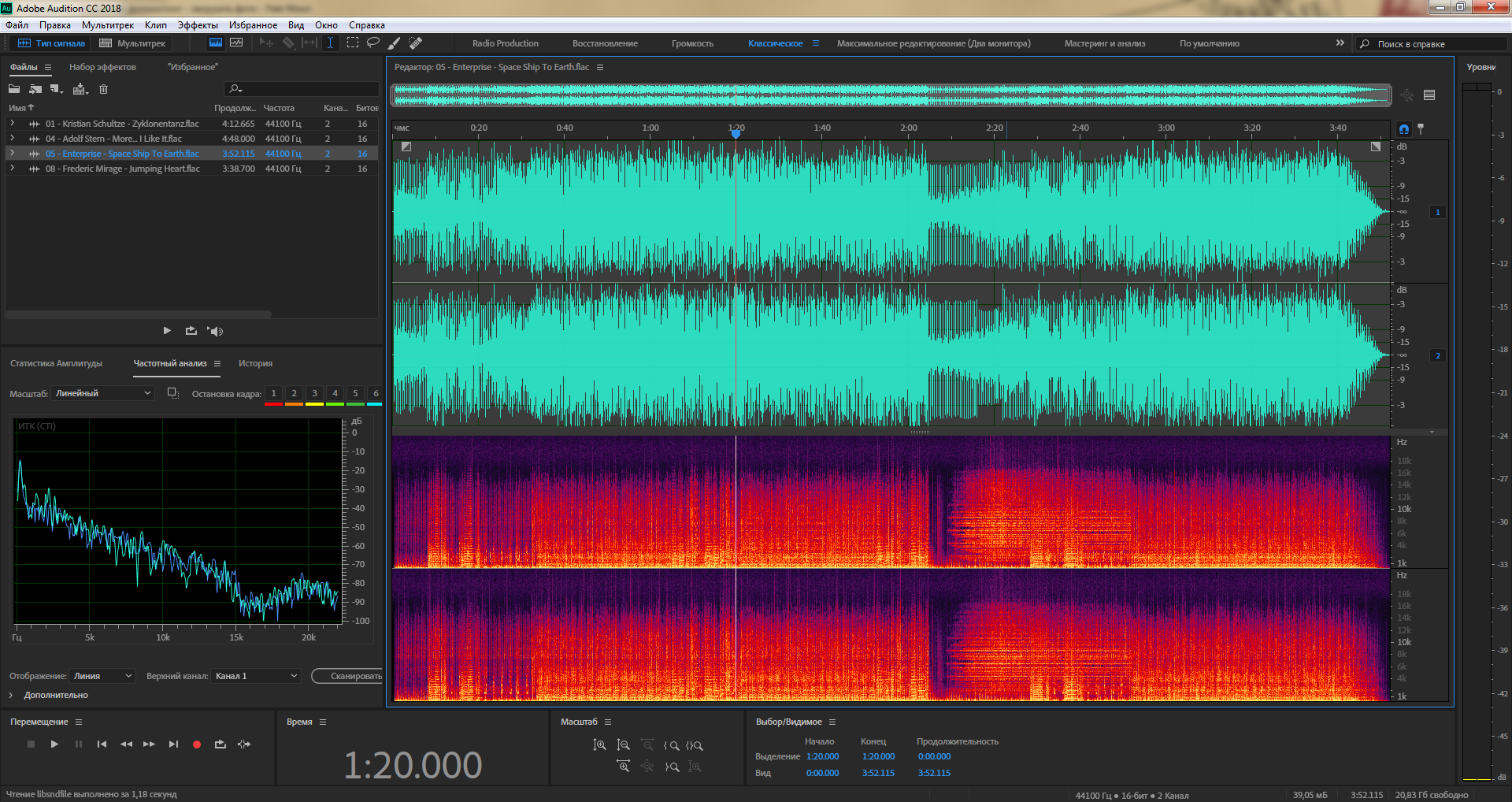Screen dimensions: 1512x802
Task: Expand the Дополнительно section
Action: point(11,695)
